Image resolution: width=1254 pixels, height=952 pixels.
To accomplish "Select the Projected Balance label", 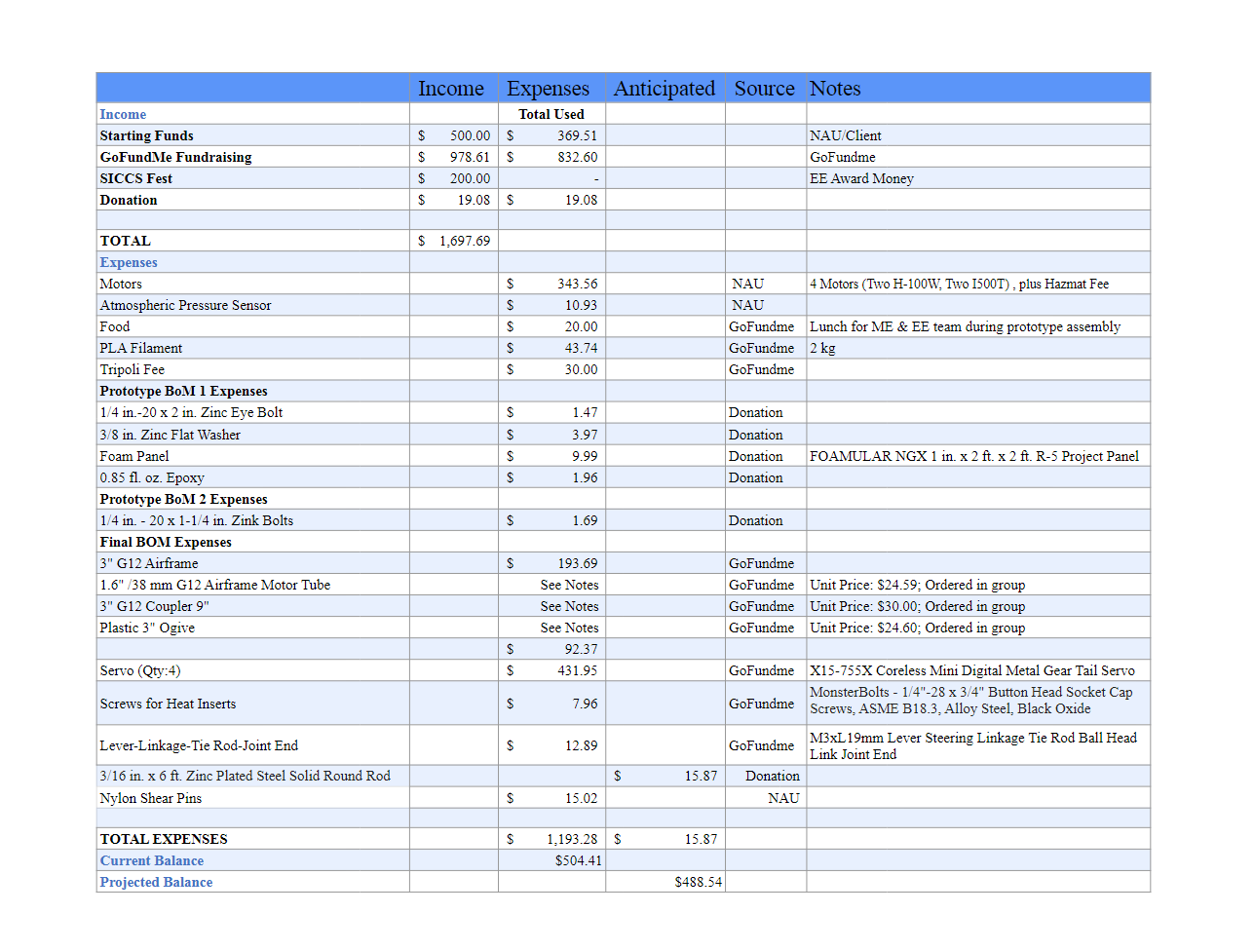I will pos(156,883).
